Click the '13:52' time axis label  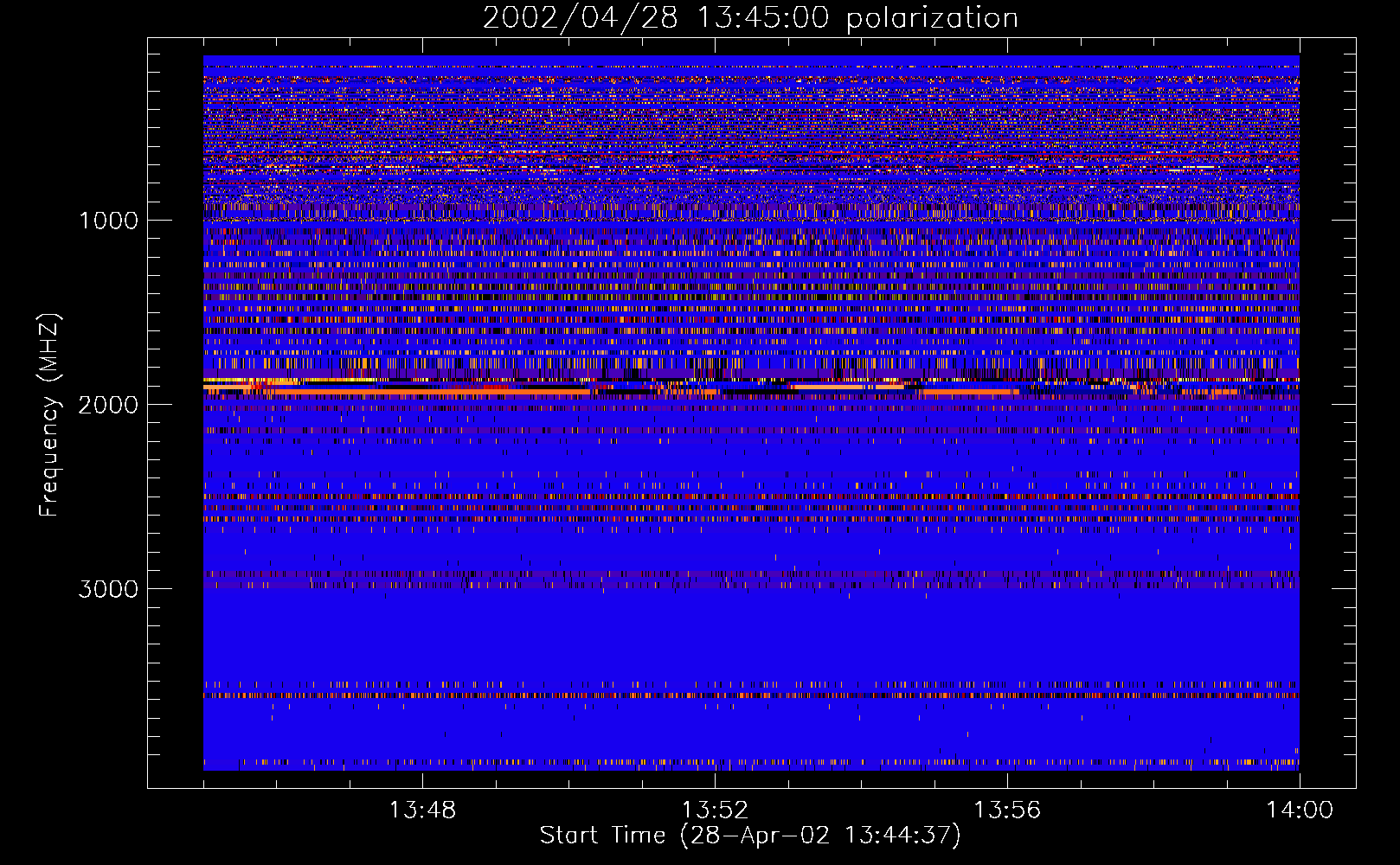coord(715,811)
